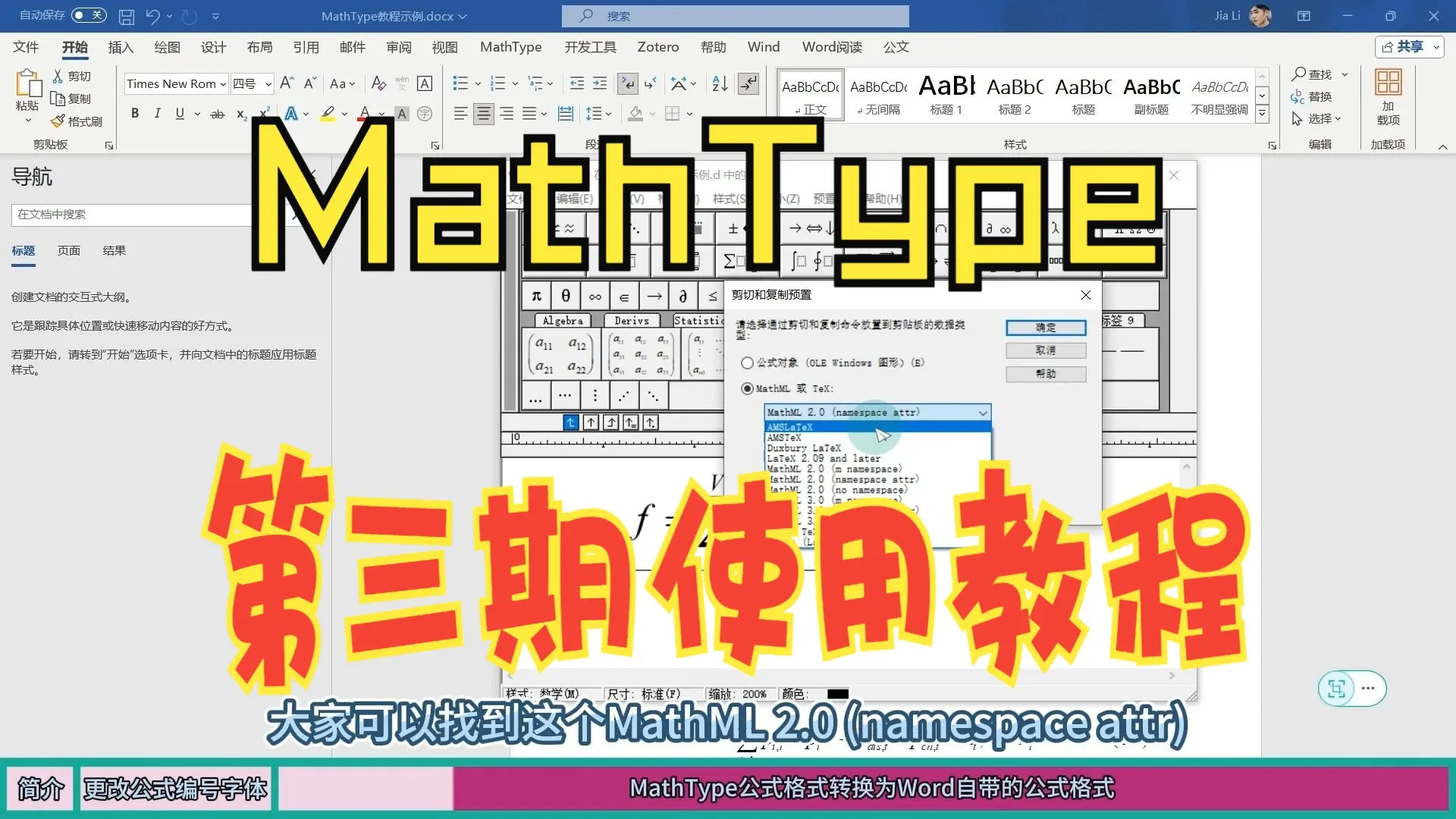Click the 帮助 button in the dialog

pos(1046,374)
